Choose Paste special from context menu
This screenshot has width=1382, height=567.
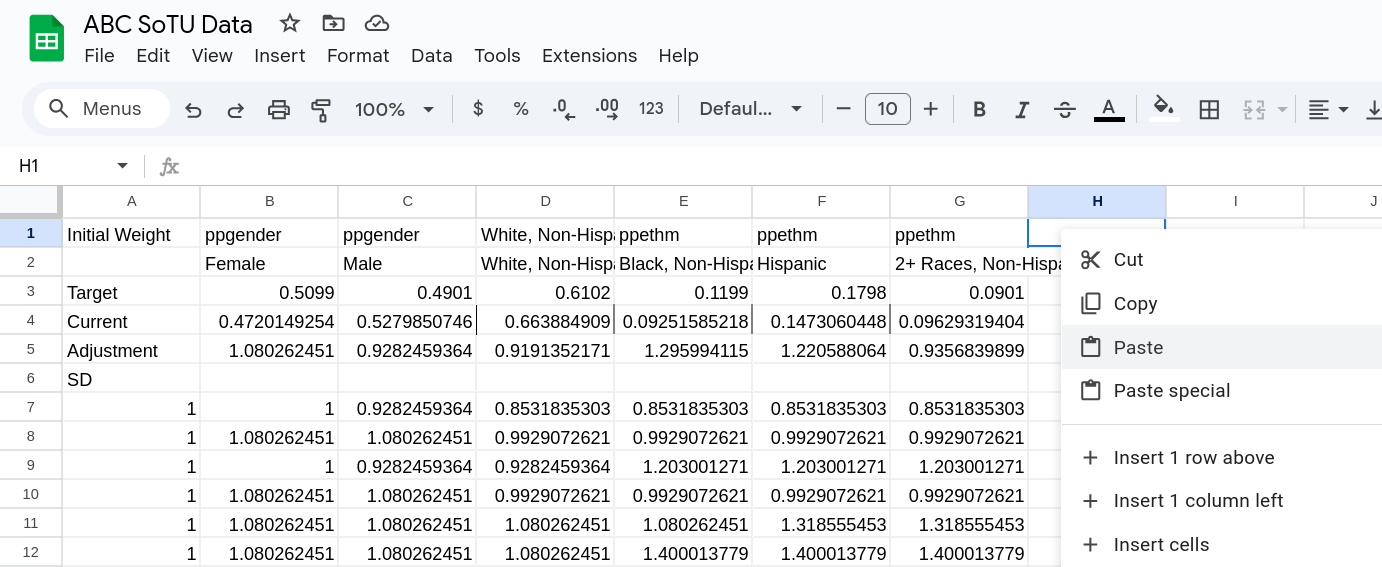pyautogui.click(x=1171, y=391)
